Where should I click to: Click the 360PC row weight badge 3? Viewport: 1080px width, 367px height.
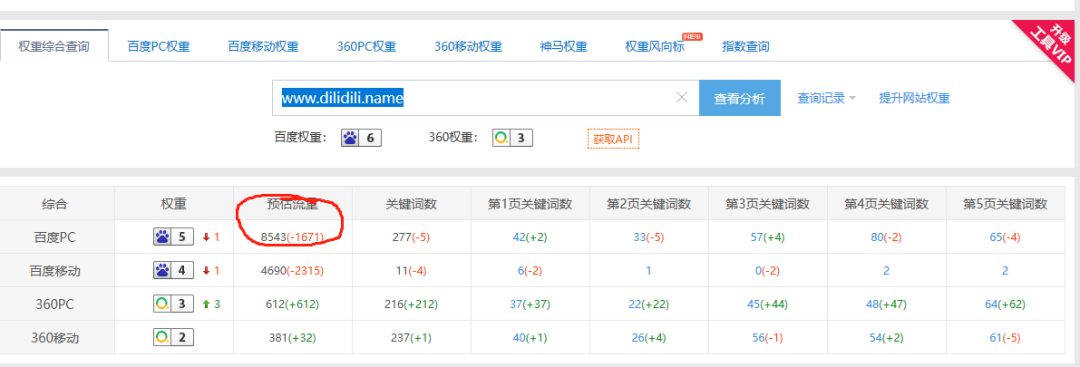coord(173,304)
